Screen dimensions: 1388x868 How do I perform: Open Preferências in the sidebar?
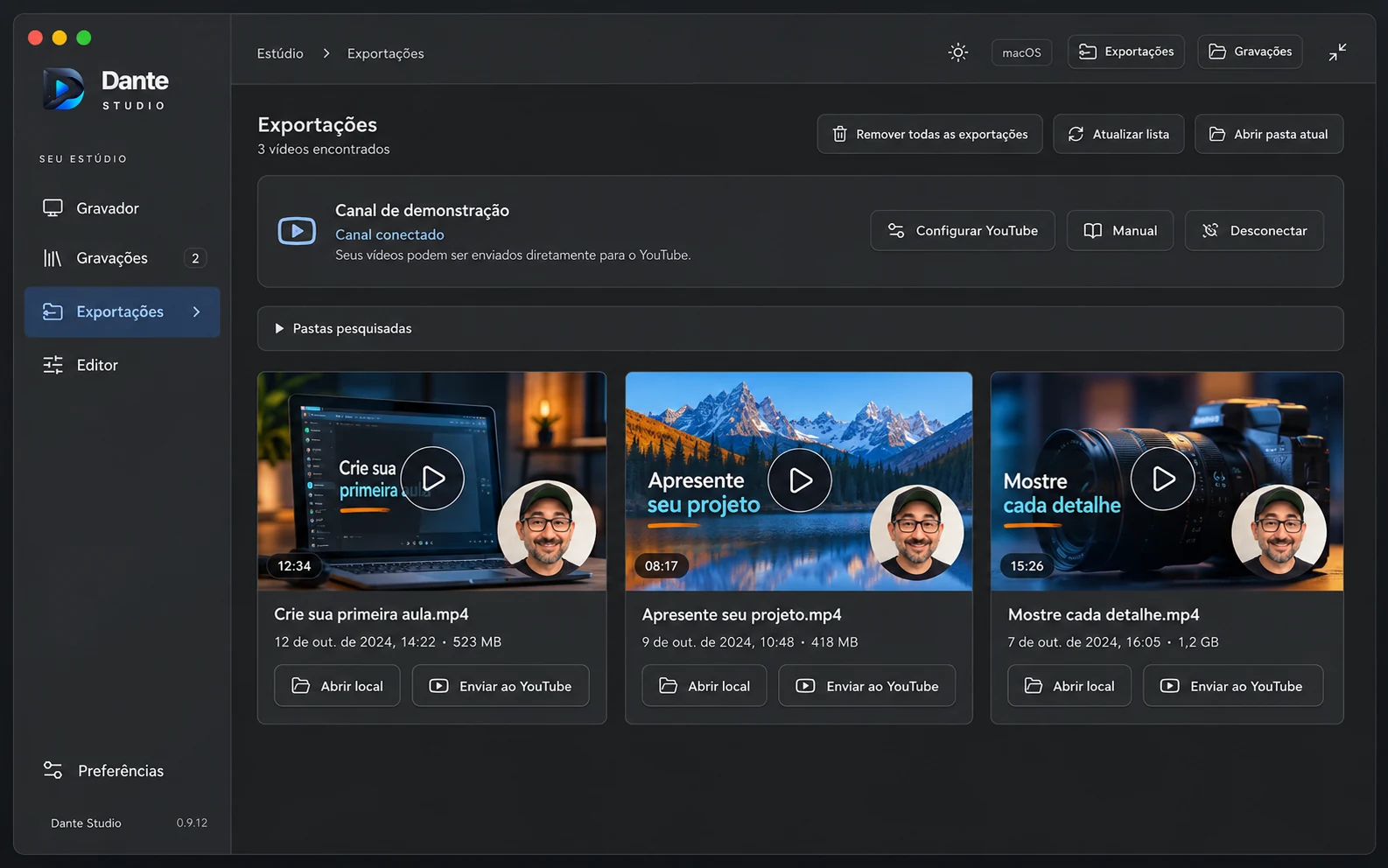coord(123,771)
